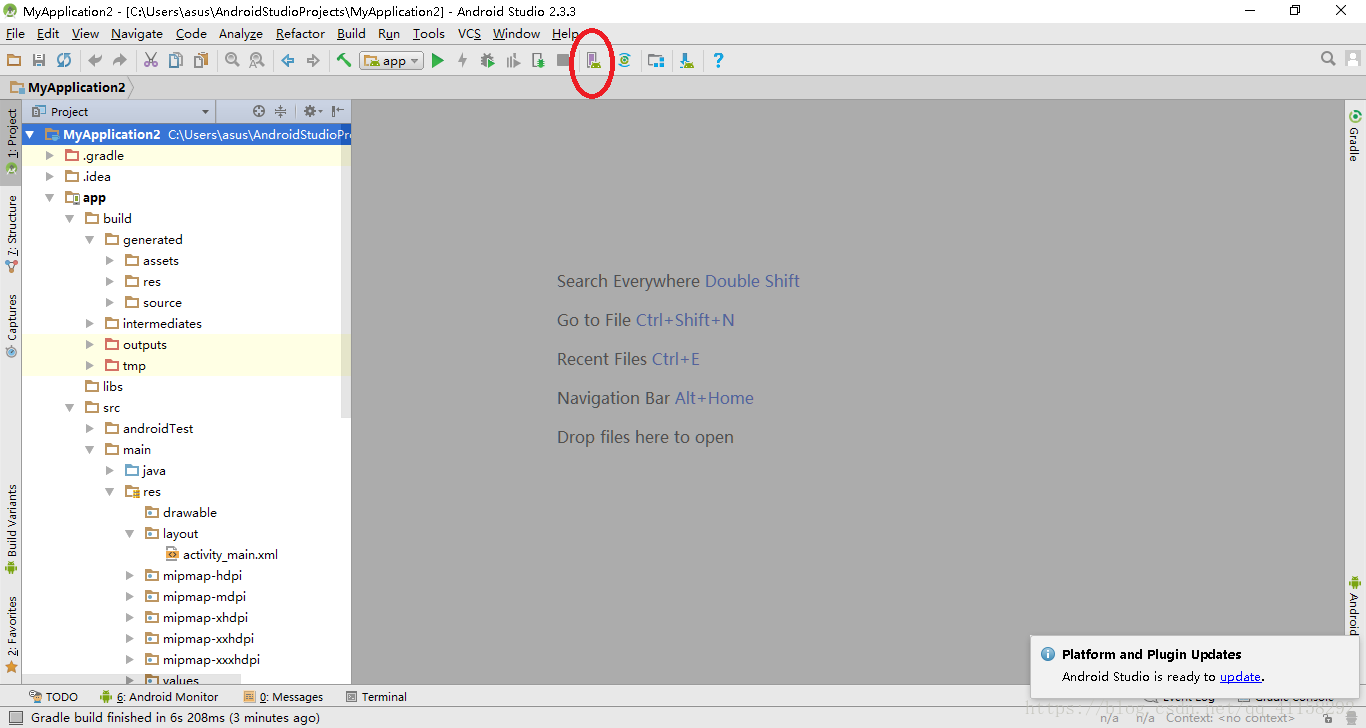The height and width of the screenshot is (728, 1366).
Task: Attach debugger to Android process
Action: pos(538,60)
